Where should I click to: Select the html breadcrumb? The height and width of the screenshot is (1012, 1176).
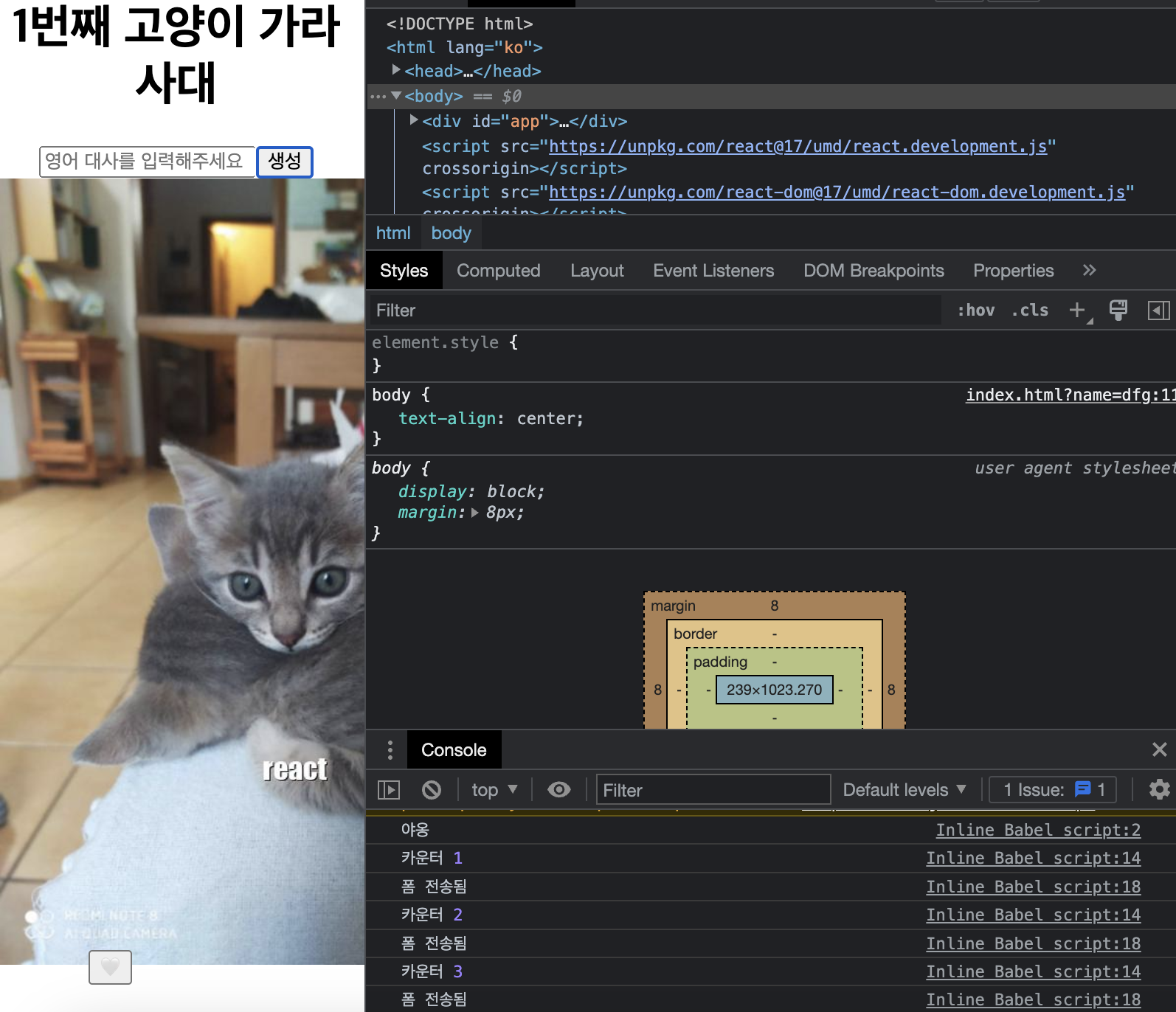393,233
